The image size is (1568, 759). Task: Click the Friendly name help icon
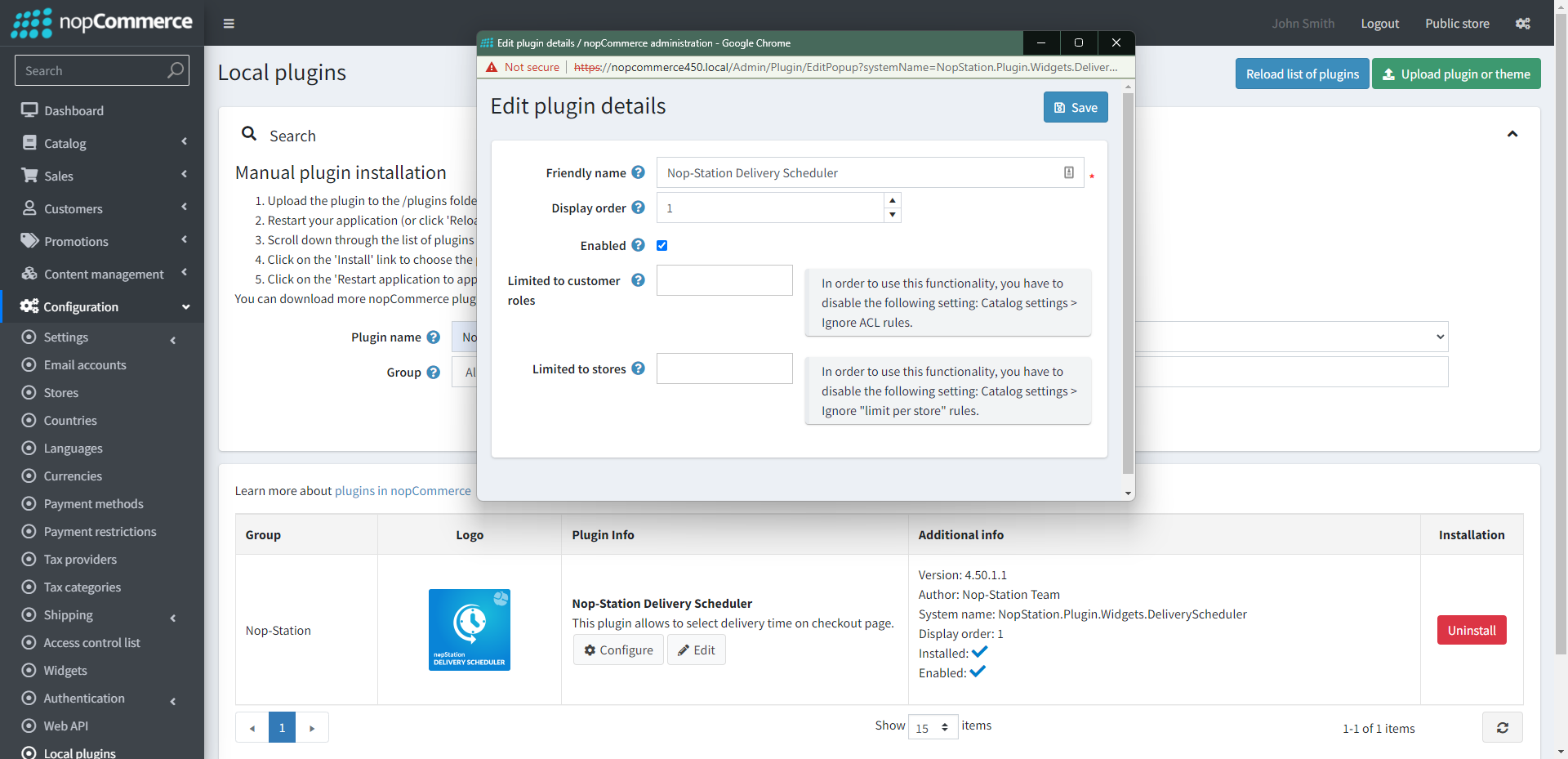click(x=639, y=172)
